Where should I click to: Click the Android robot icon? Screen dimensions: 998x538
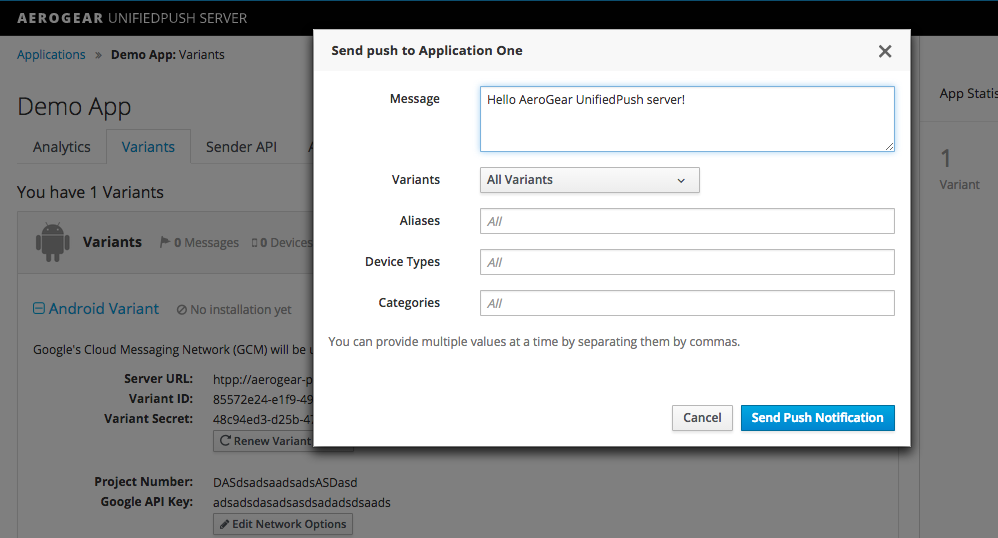pos(53,242)
